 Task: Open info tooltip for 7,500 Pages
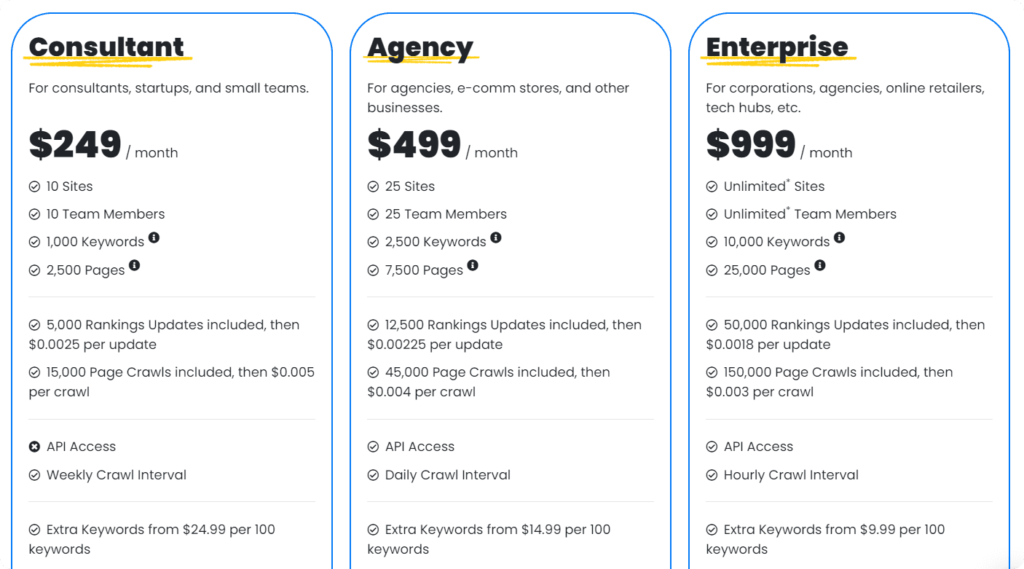coord(473,265)
